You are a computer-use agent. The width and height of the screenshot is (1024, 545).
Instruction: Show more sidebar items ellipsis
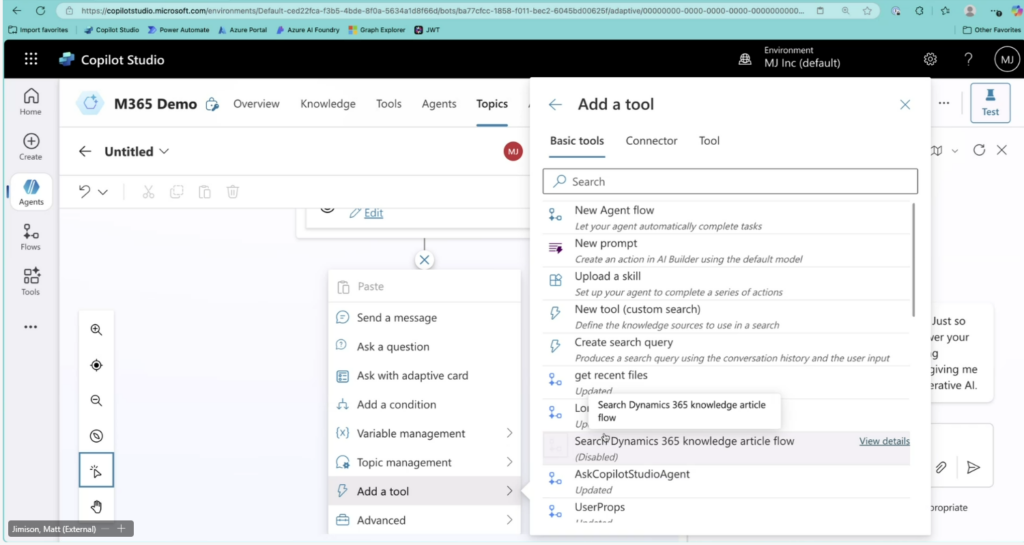coord(30,327)
